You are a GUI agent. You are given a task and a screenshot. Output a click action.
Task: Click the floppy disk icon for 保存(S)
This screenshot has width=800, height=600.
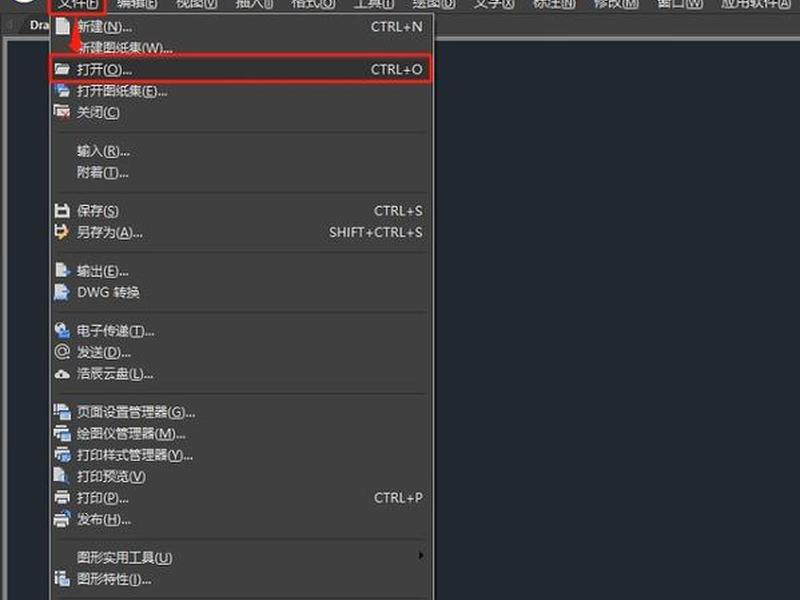[x=62, y=211]
